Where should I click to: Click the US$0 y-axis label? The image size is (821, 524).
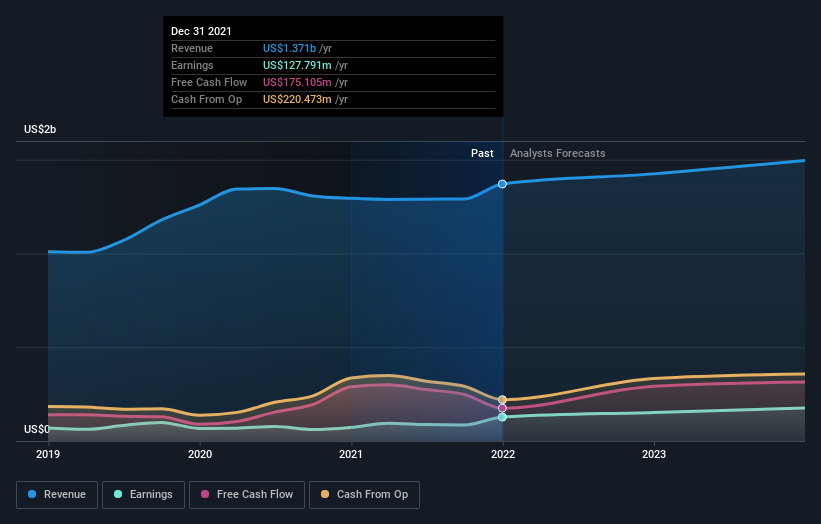(37, 429)
